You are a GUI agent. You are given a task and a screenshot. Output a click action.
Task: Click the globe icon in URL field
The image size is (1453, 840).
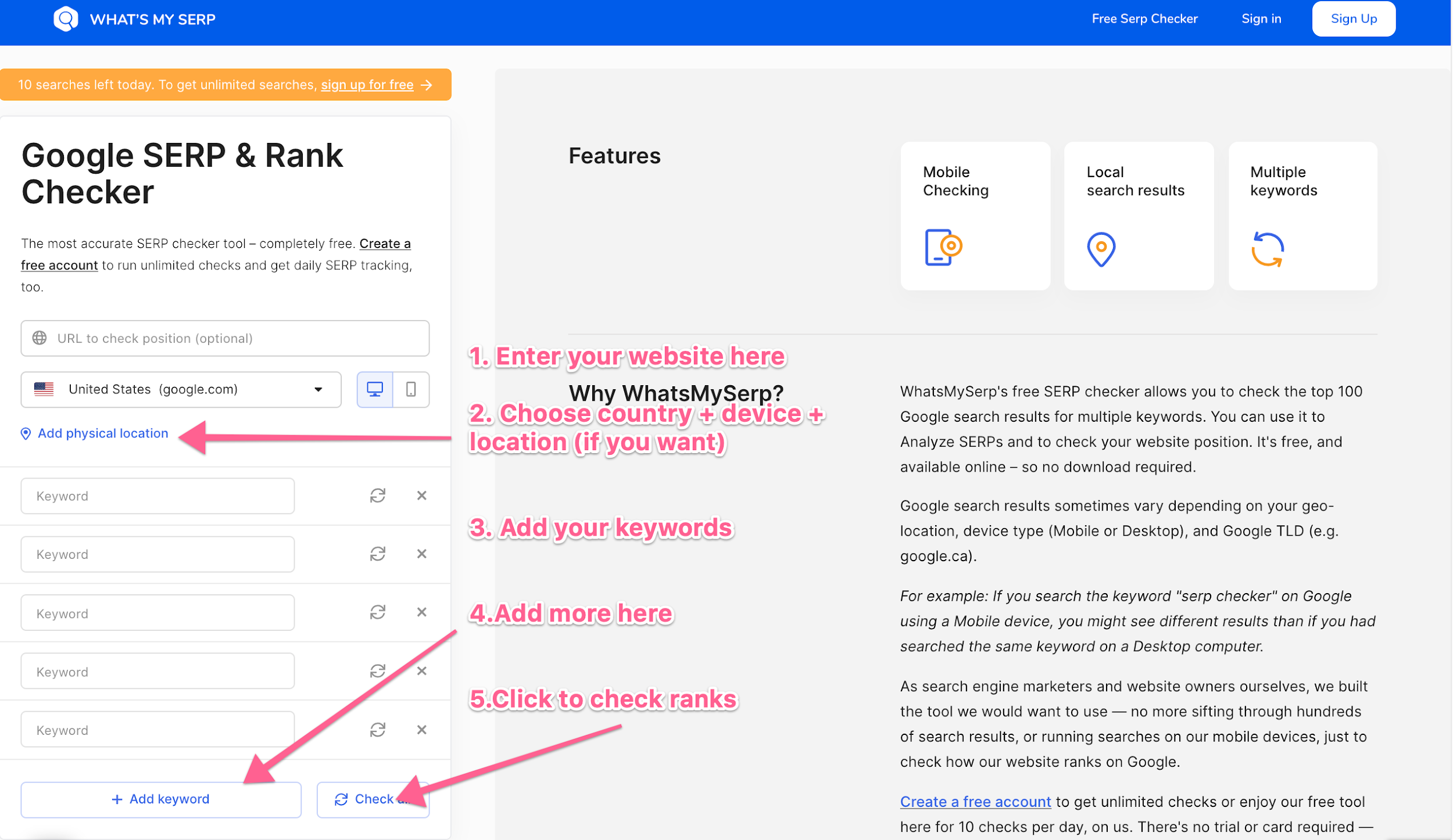pos(40,338)
